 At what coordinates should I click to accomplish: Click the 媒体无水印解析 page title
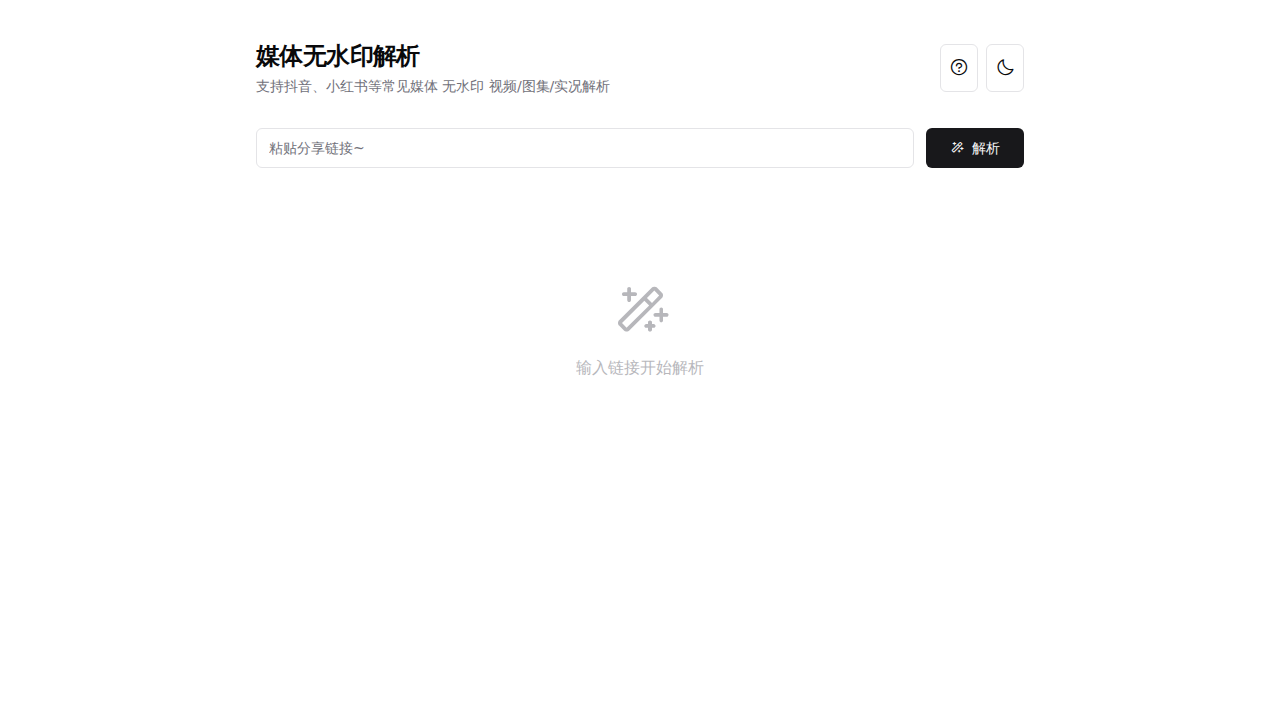pos(337,57)
